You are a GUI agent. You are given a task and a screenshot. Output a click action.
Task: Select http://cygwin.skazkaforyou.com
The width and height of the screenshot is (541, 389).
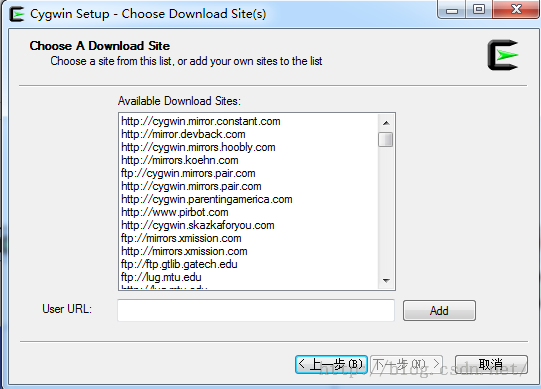pyautogui.click(x=198, y=225)
